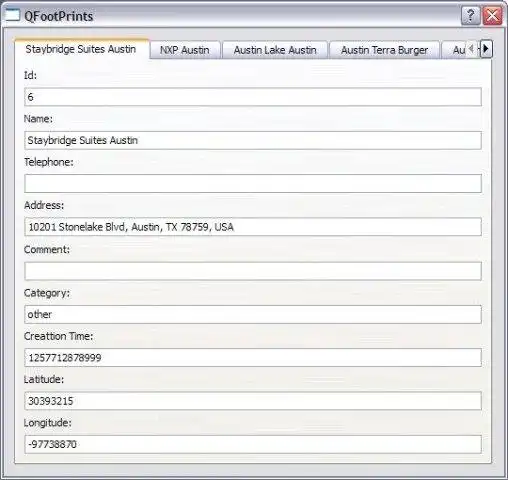Select the Creattion Time field value

coord(253,358)
